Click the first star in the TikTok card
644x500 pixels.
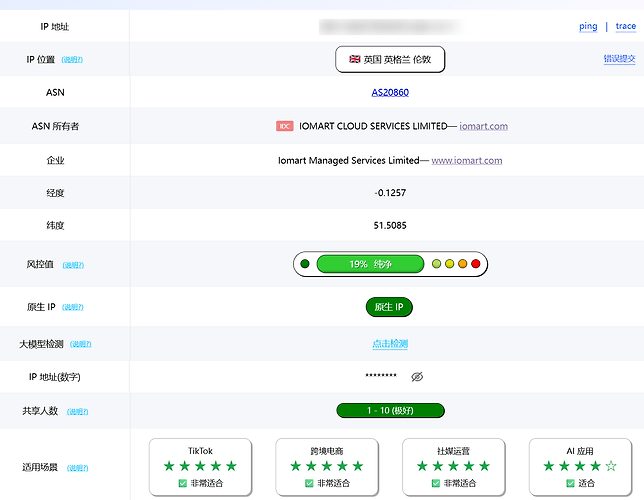pos(169,466)
